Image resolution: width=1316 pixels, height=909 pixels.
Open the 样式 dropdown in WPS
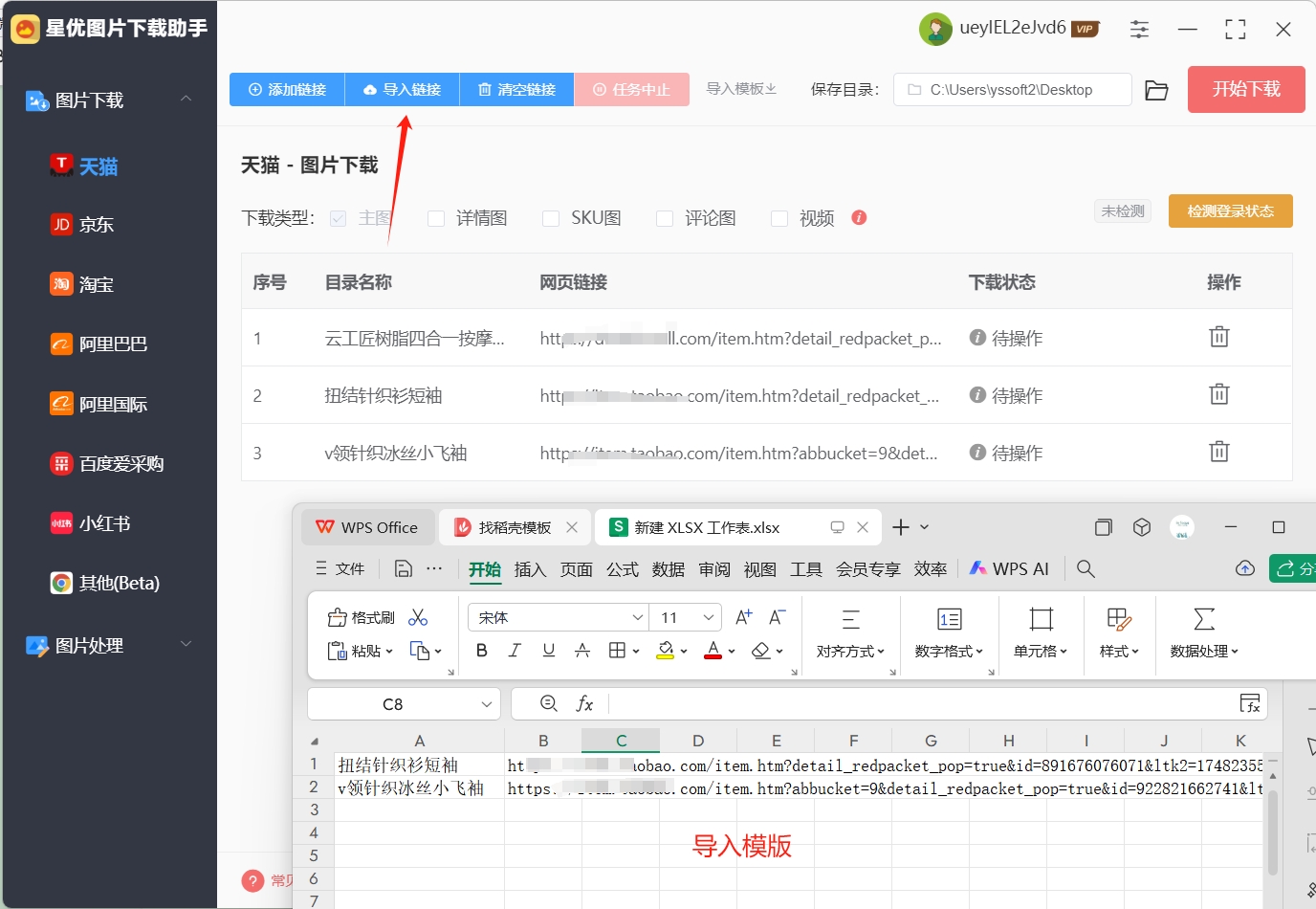[x=1119, y=633]
